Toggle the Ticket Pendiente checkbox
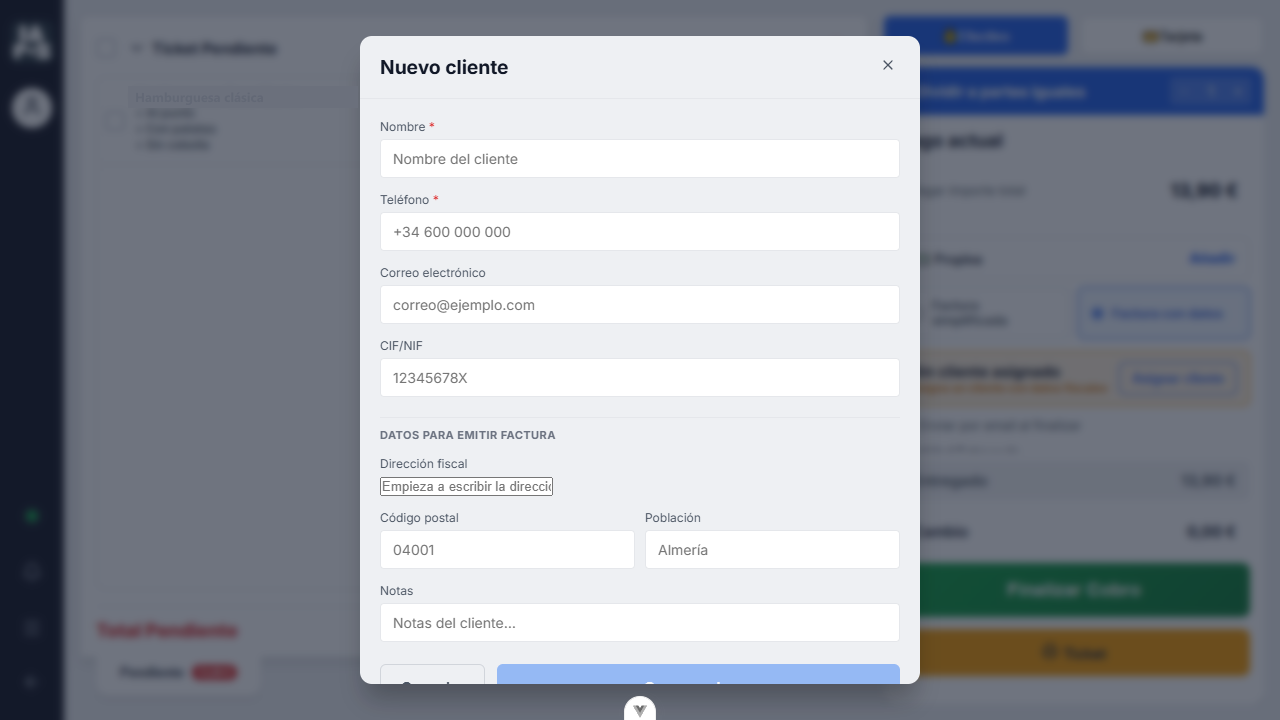Viewport: 1280px width, 720px height. [x=106, y=48]
